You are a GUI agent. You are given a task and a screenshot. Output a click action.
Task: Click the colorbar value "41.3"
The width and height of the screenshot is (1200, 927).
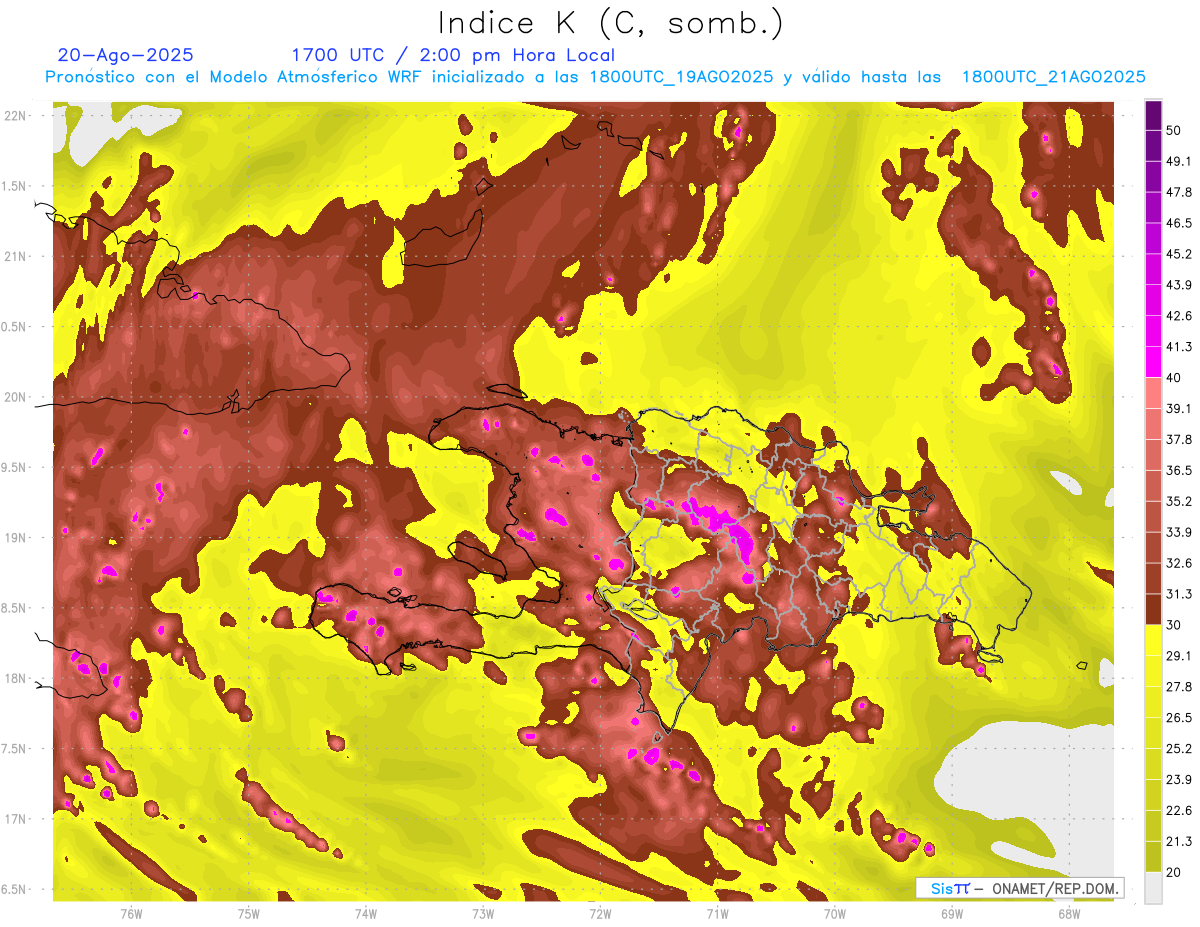click(x=1179, y=347)
